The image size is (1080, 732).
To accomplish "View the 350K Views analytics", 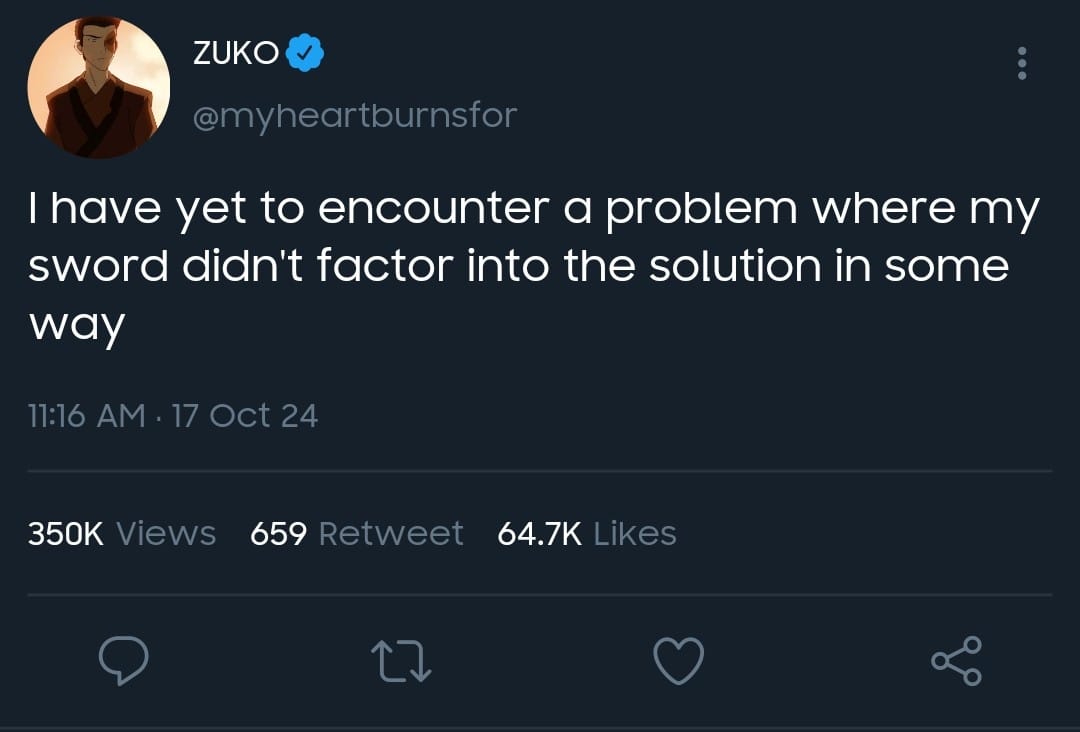I will pos(122,533).
